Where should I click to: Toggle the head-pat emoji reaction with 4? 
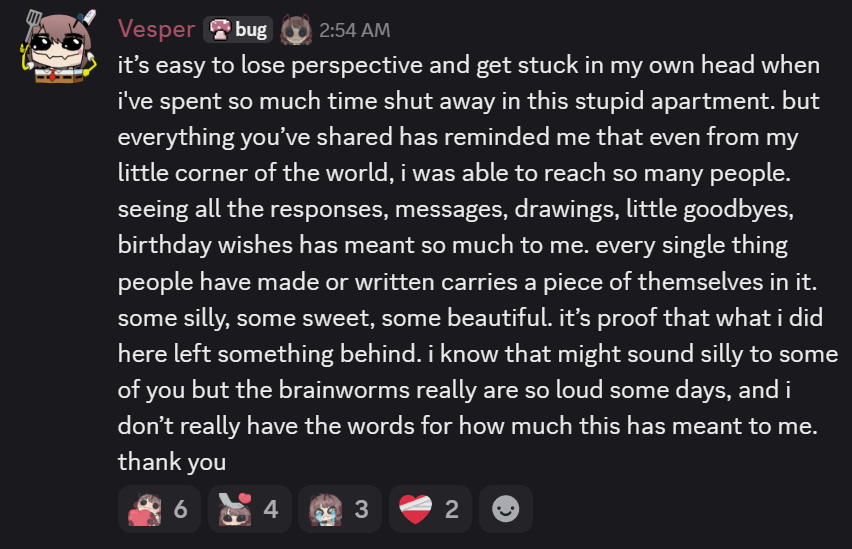click(248, 510)
